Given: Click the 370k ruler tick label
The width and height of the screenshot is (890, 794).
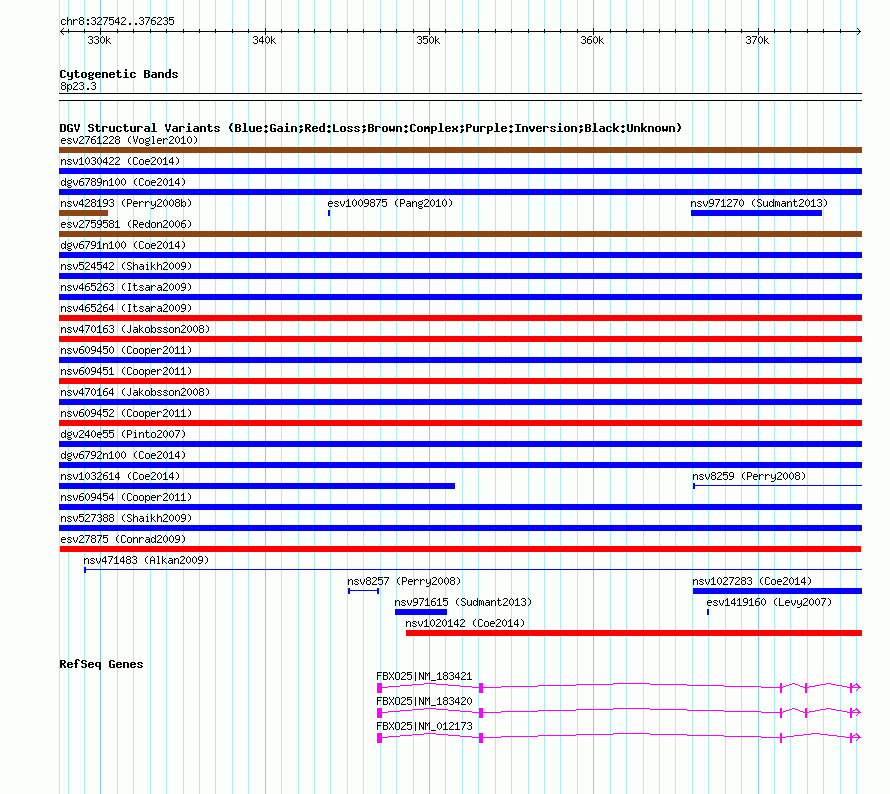Looking at the screenshot, I should pos(757,40).
